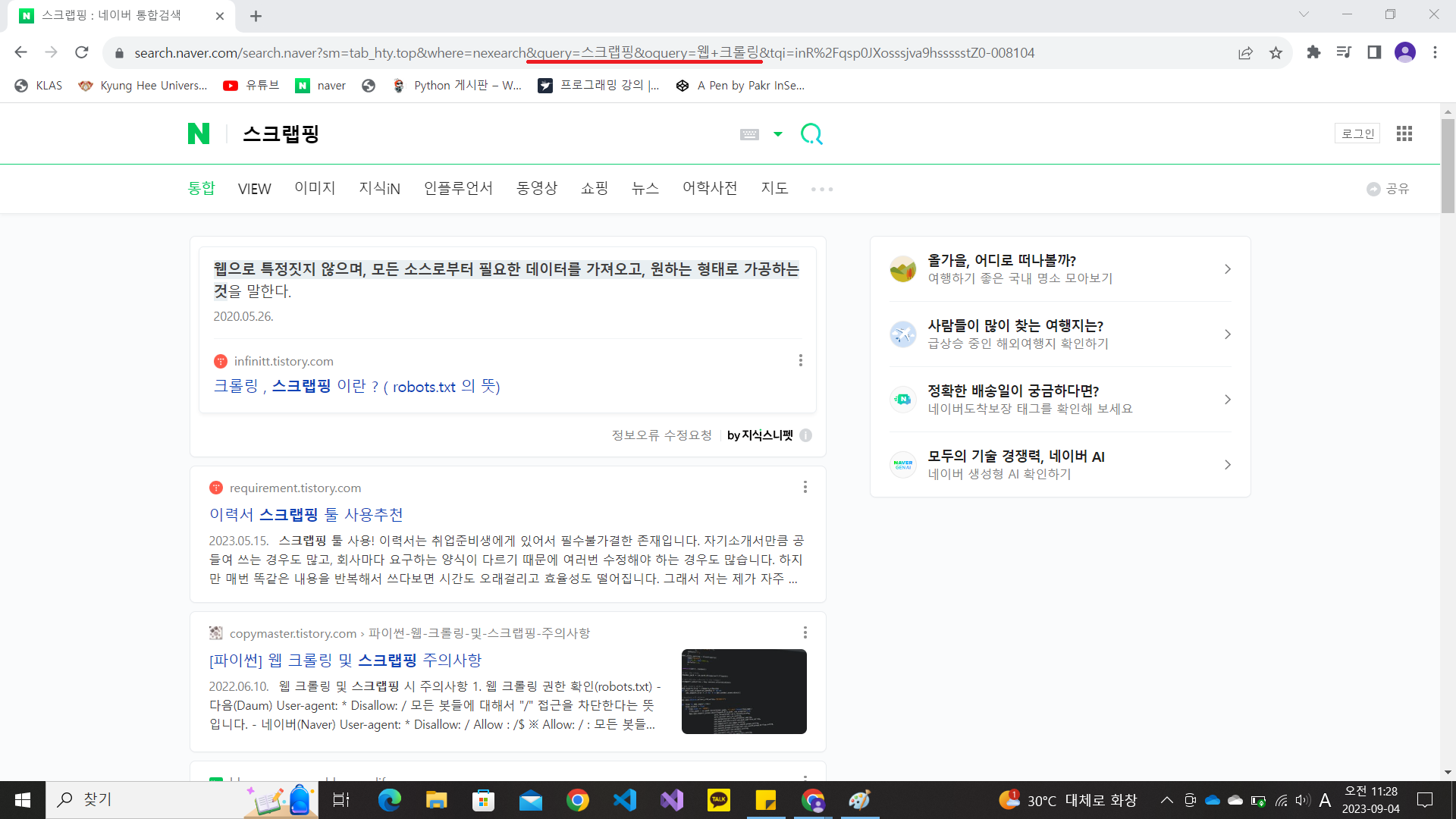Screen dimensions: 1456x819
Task: Bookmark page with star icon
Action: coord(1276,52)
